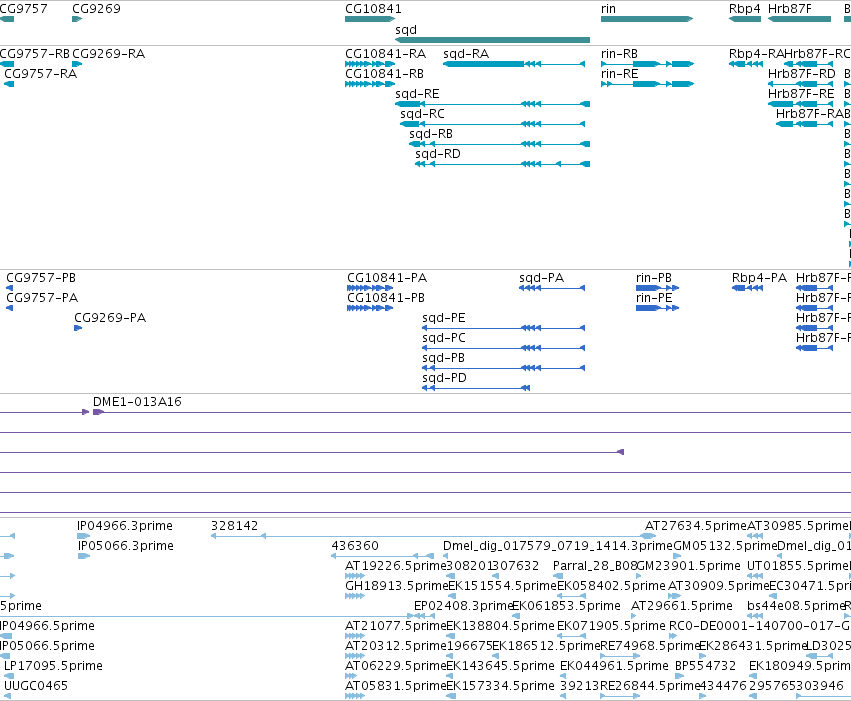The image size is (851, 701).
Task: Select the AT30909.5prime EST
Action: coord(675,596)
